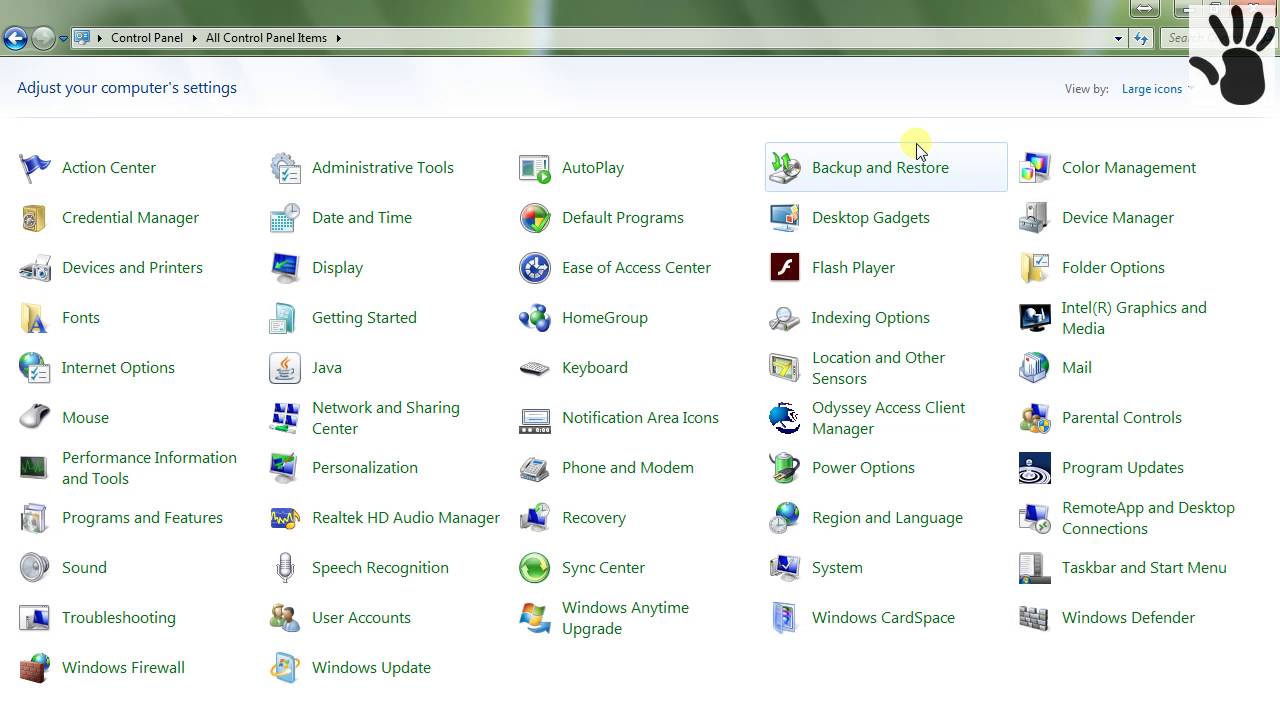Open the User Accounts link
The width and height of the screenshot is (1280, 720).
coord(361,618)
